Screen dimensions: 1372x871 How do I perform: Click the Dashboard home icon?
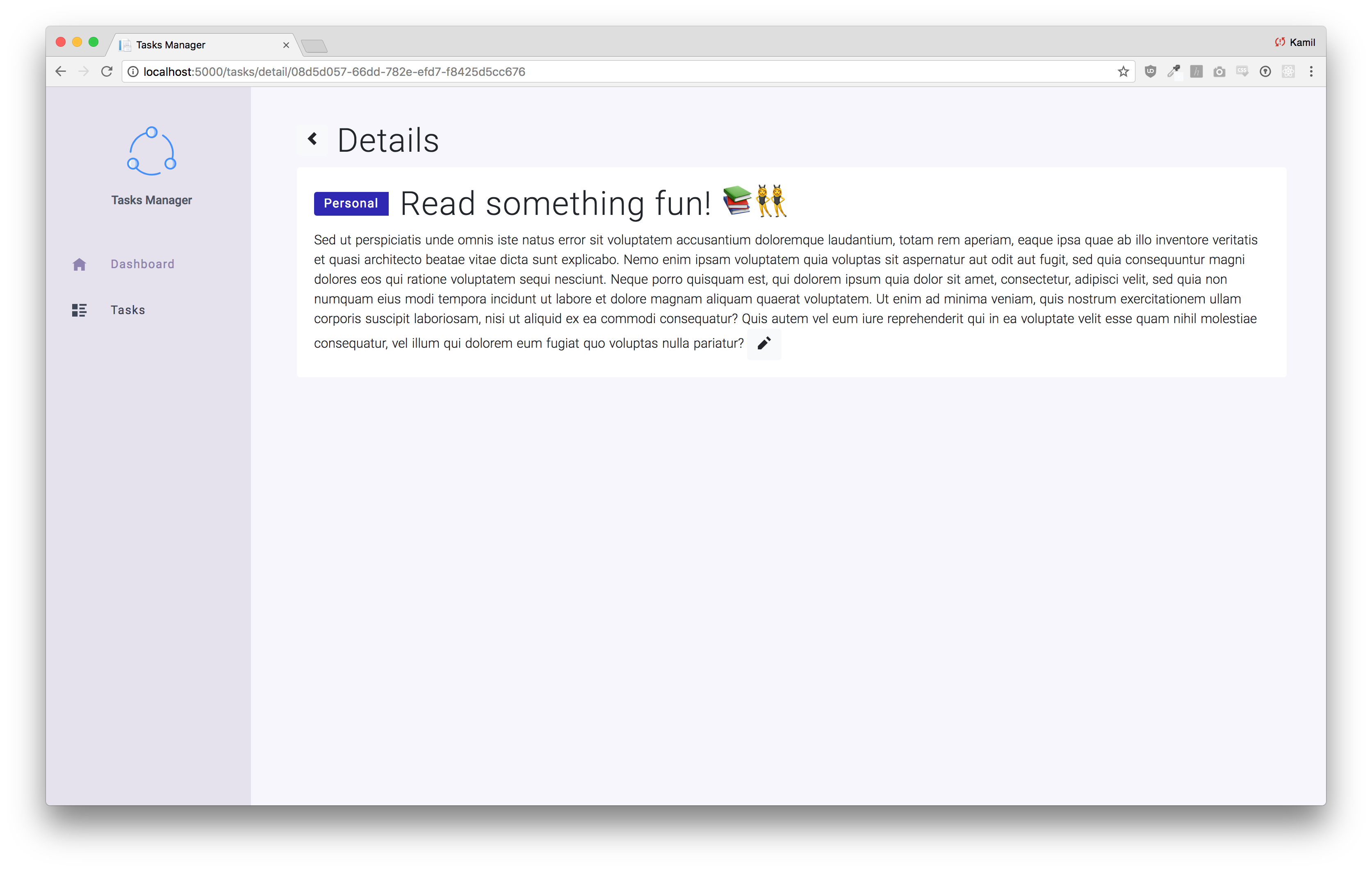tap(79, 264)
